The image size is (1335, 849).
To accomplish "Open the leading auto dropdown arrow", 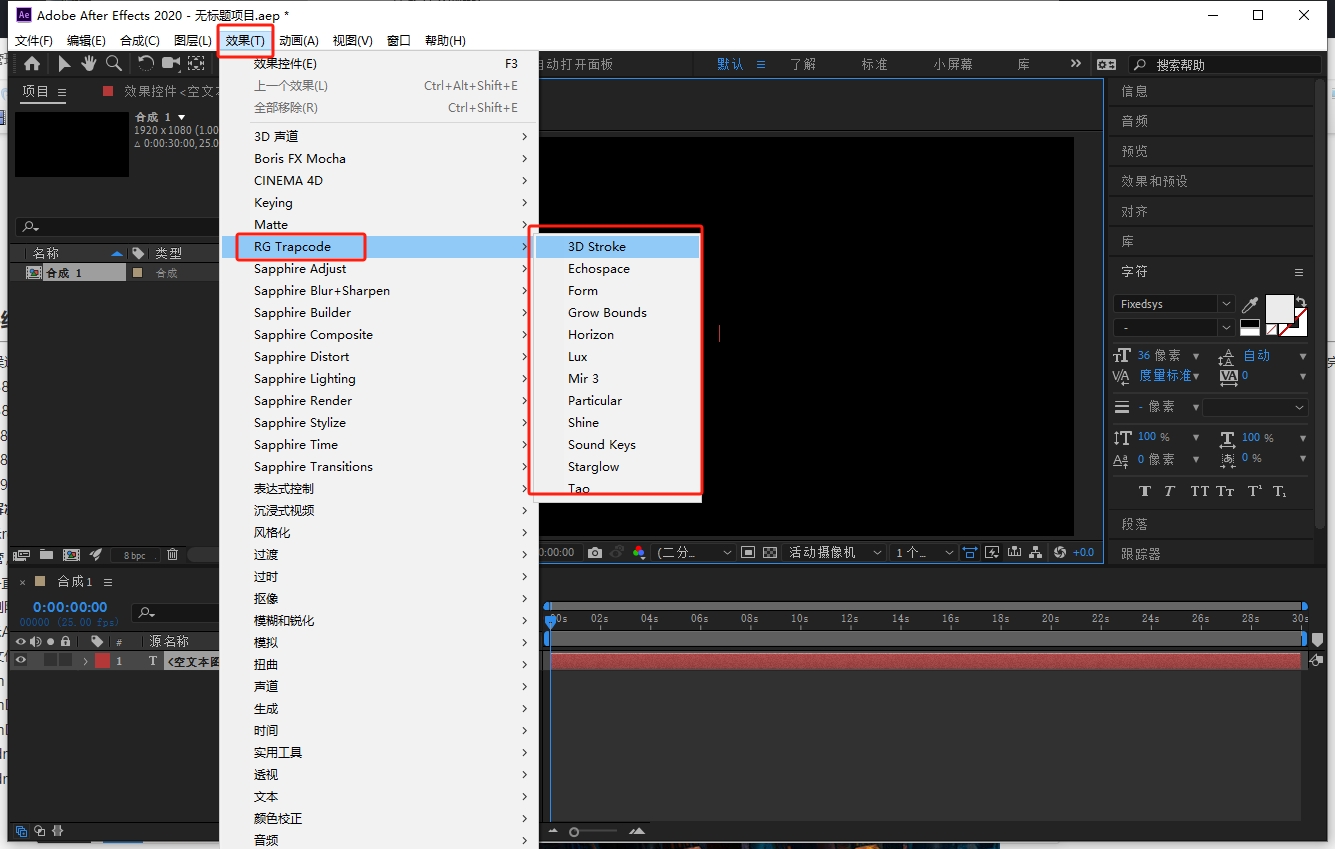I will (1302, 356).
